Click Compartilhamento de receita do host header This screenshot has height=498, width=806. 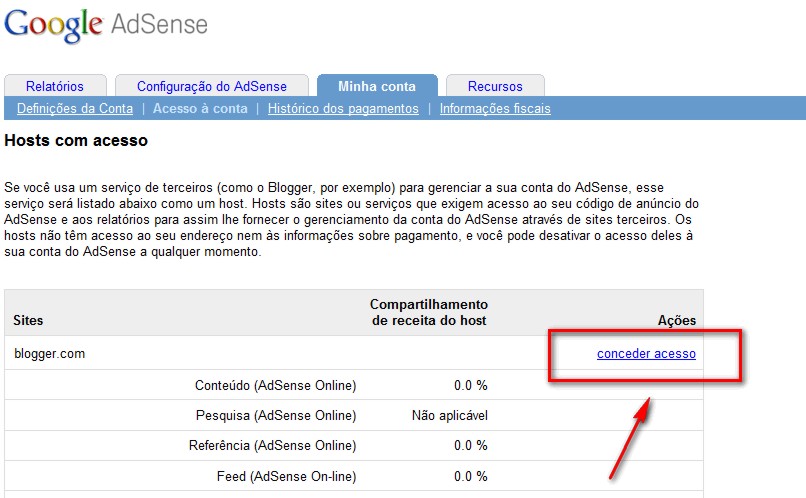(x=429, y=312)
